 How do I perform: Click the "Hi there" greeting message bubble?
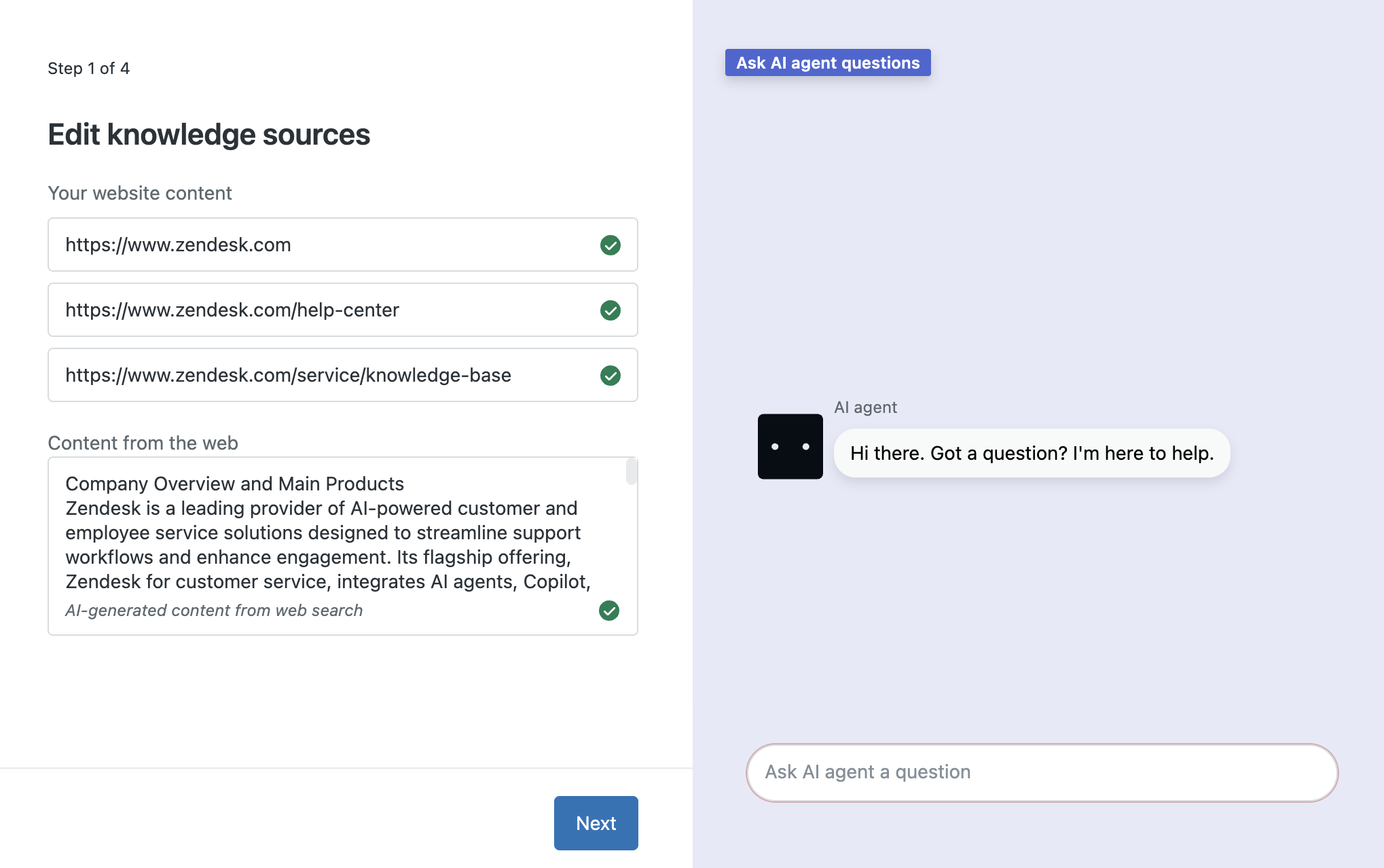(x=1031, y=453)
